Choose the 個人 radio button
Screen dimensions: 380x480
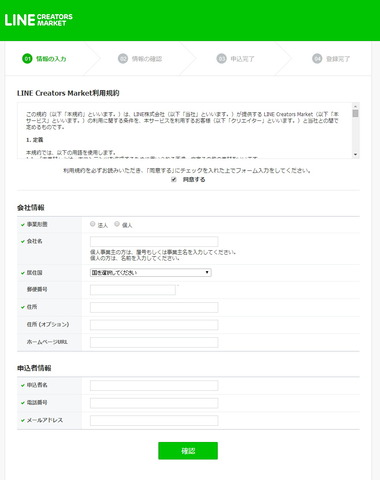(x=117, y=224)
